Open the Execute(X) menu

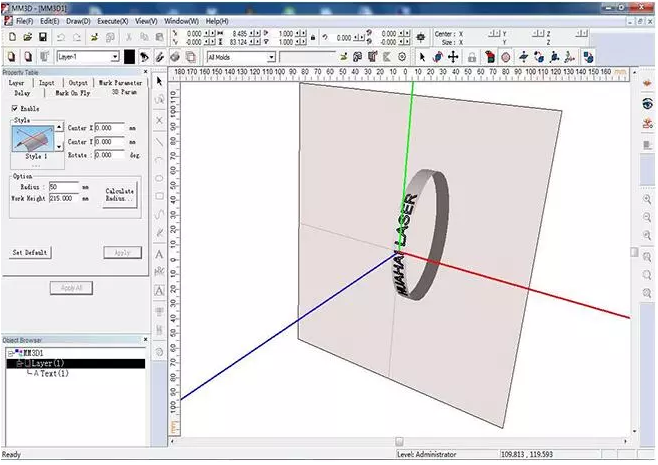112,21
